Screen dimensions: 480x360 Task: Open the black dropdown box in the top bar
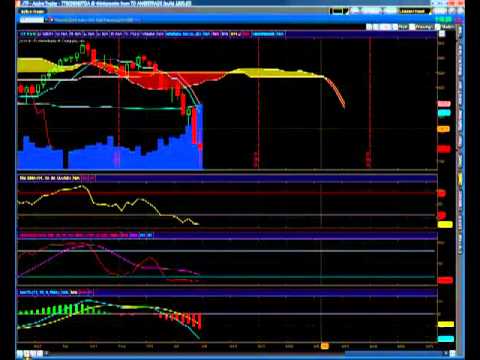coord(337,11)
